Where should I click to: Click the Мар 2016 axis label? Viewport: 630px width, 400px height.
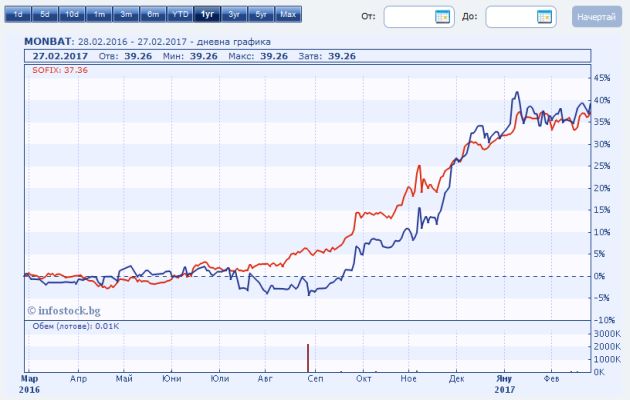(29, 384)
